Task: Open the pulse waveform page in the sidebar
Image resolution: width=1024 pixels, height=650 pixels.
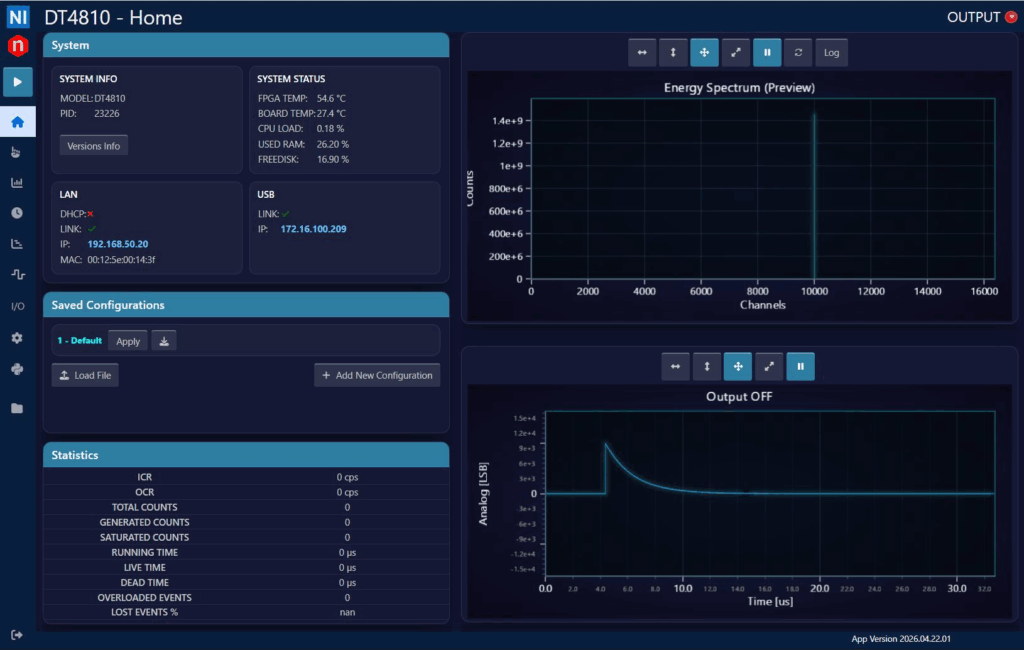Action: [x=18, y=274]
